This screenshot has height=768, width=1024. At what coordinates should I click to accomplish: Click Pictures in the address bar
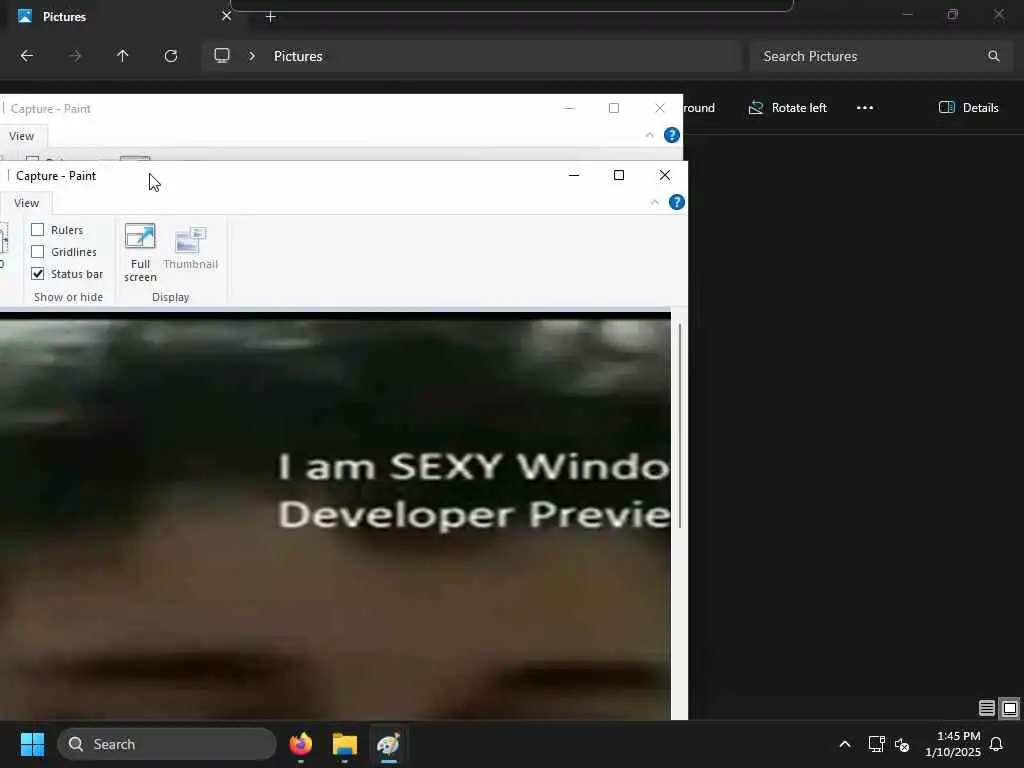tap(298, 56)
